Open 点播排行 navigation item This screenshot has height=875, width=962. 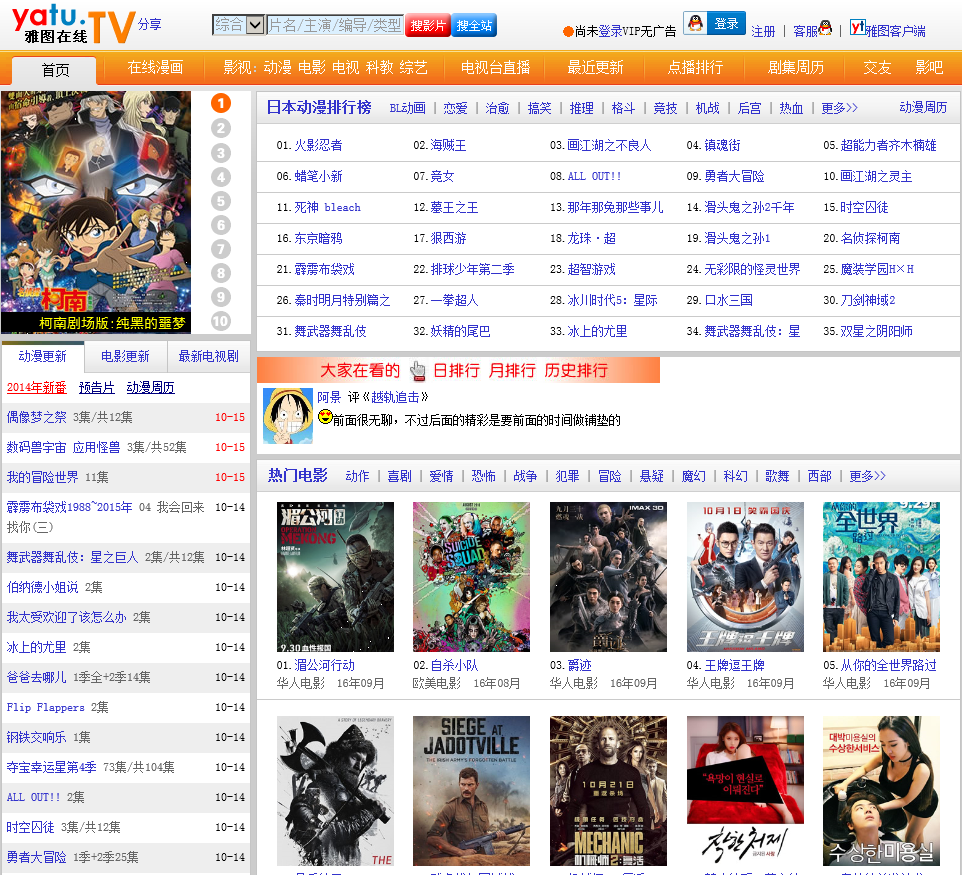click(x=695, y=67)
